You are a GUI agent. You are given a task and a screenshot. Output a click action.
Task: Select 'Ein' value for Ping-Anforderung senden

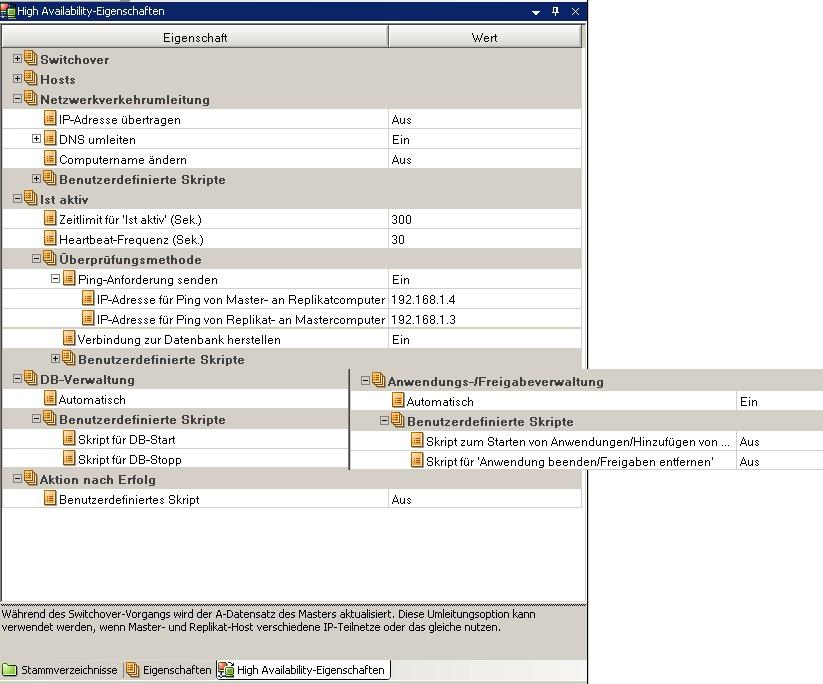[400, 279]
